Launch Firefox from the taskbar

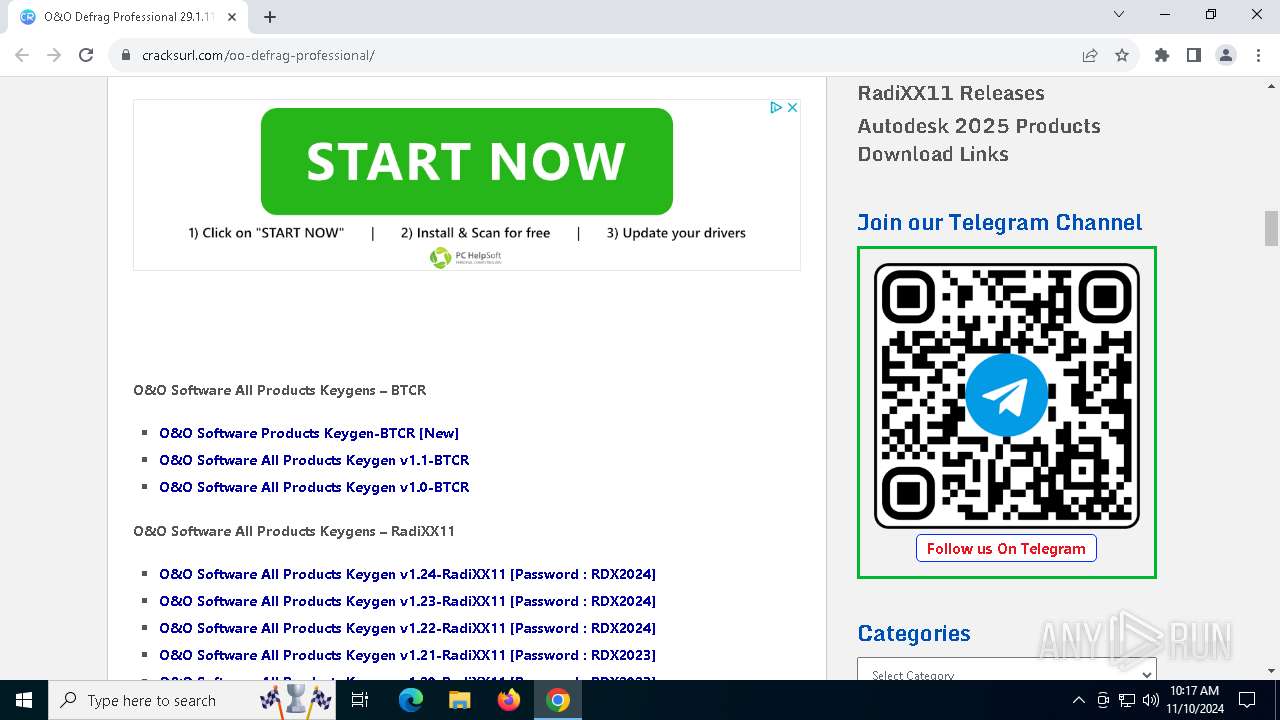[x=509, y=700]
